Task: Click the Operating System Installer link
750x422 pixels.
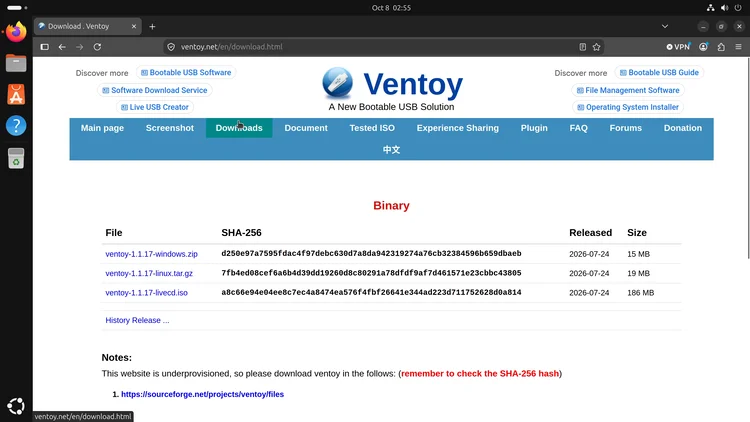Action: click(628, 107)
